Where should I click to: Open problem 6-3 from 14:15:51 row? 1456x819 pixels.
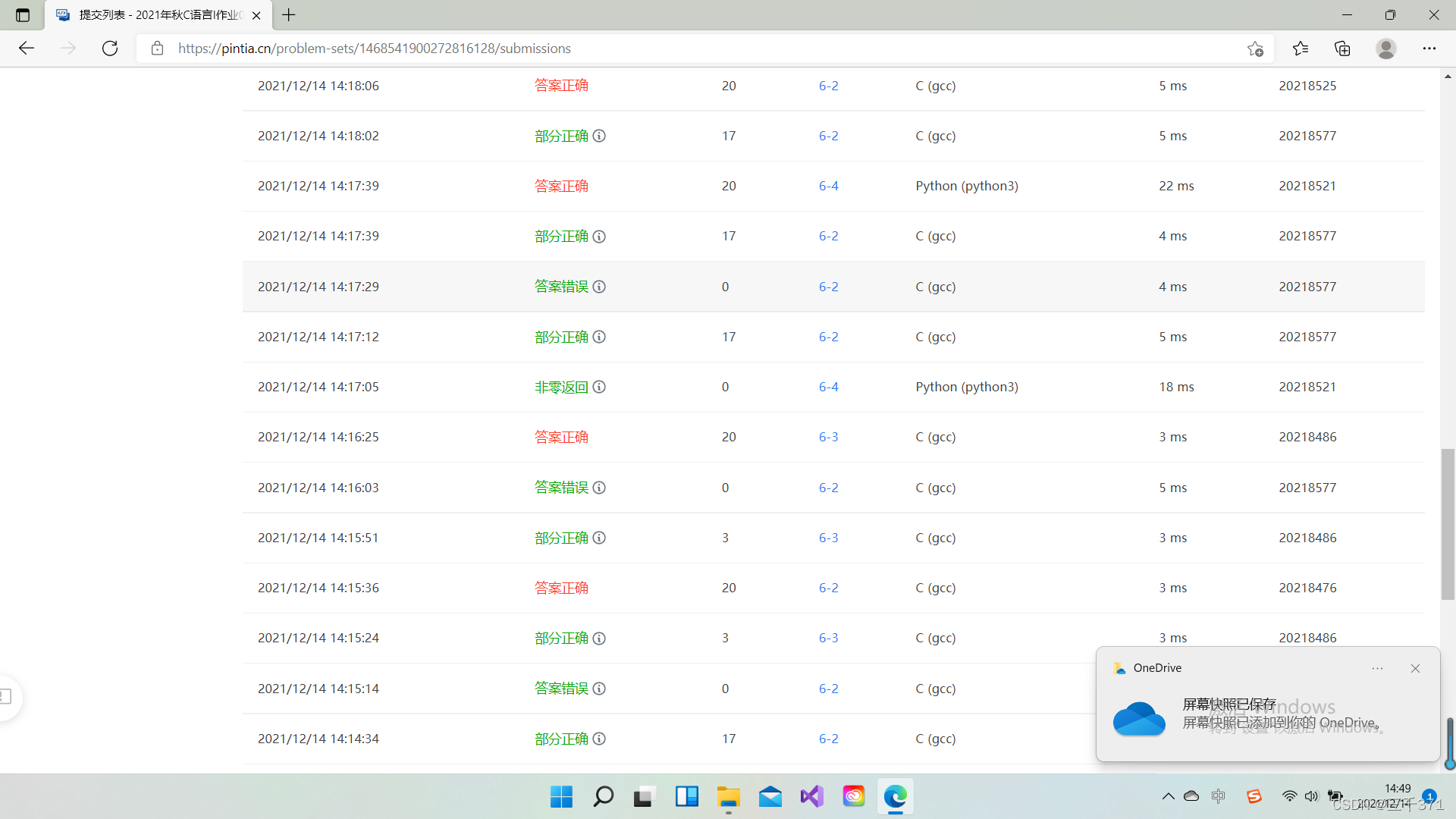828,538
